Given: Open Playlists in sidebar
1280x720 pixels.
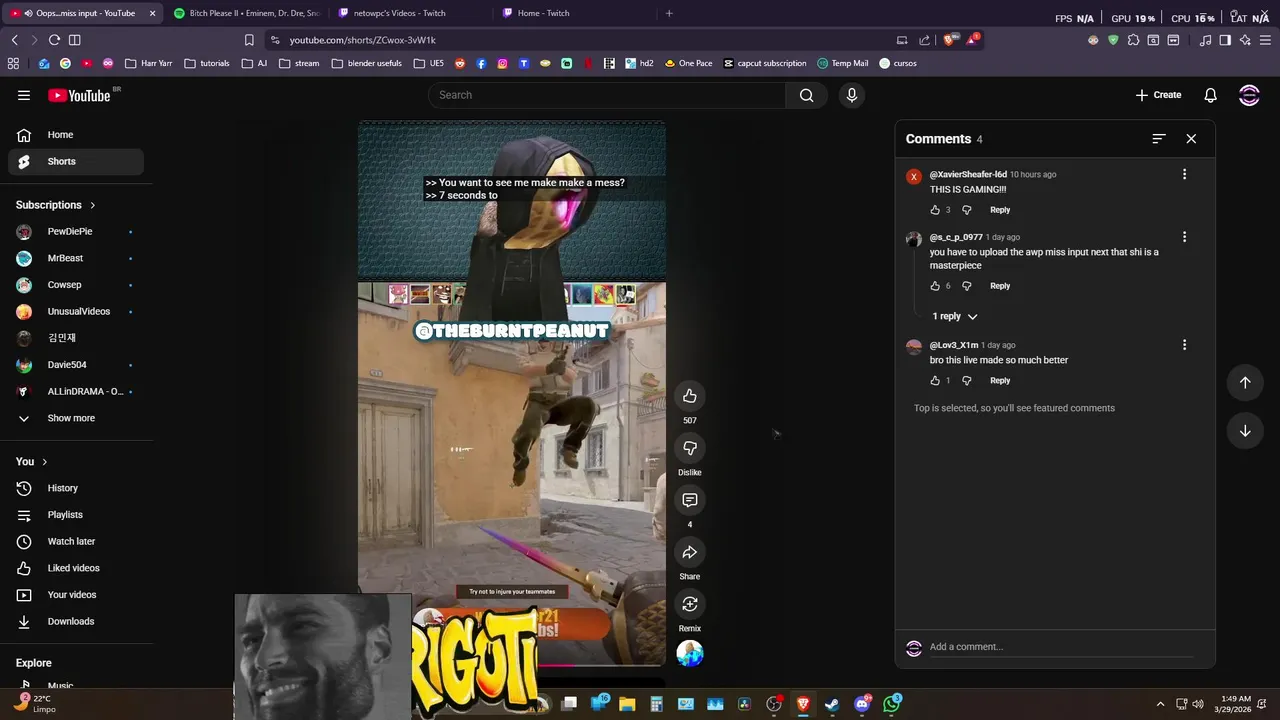Looking at the screenshot, I should (76, 515).
